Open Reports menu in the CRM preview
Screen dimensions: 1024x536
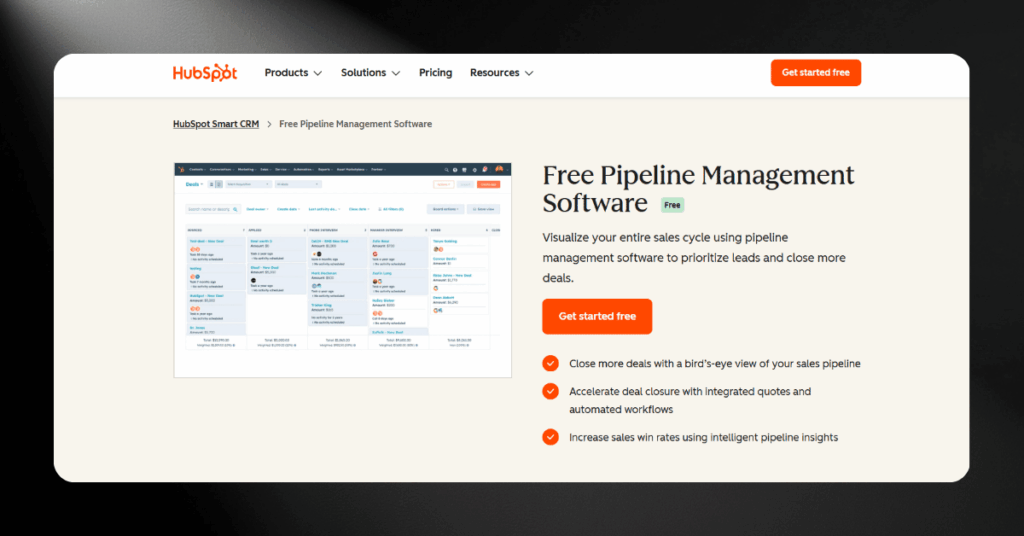point(325,170)
